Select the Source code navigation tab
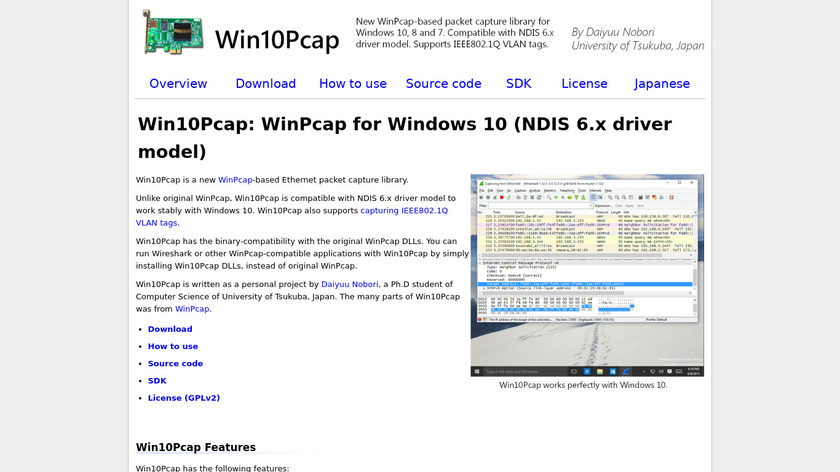Screen dimensions: 840x472 coord(444,84)
